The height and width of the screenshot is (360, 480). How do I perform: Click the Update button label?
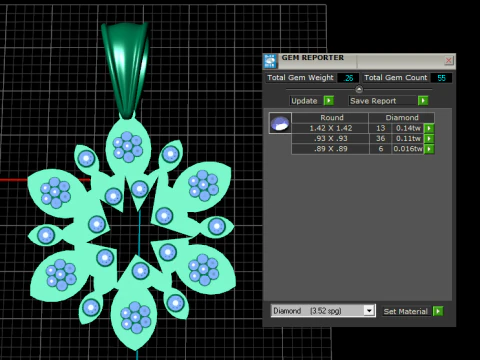coord(304,101)
